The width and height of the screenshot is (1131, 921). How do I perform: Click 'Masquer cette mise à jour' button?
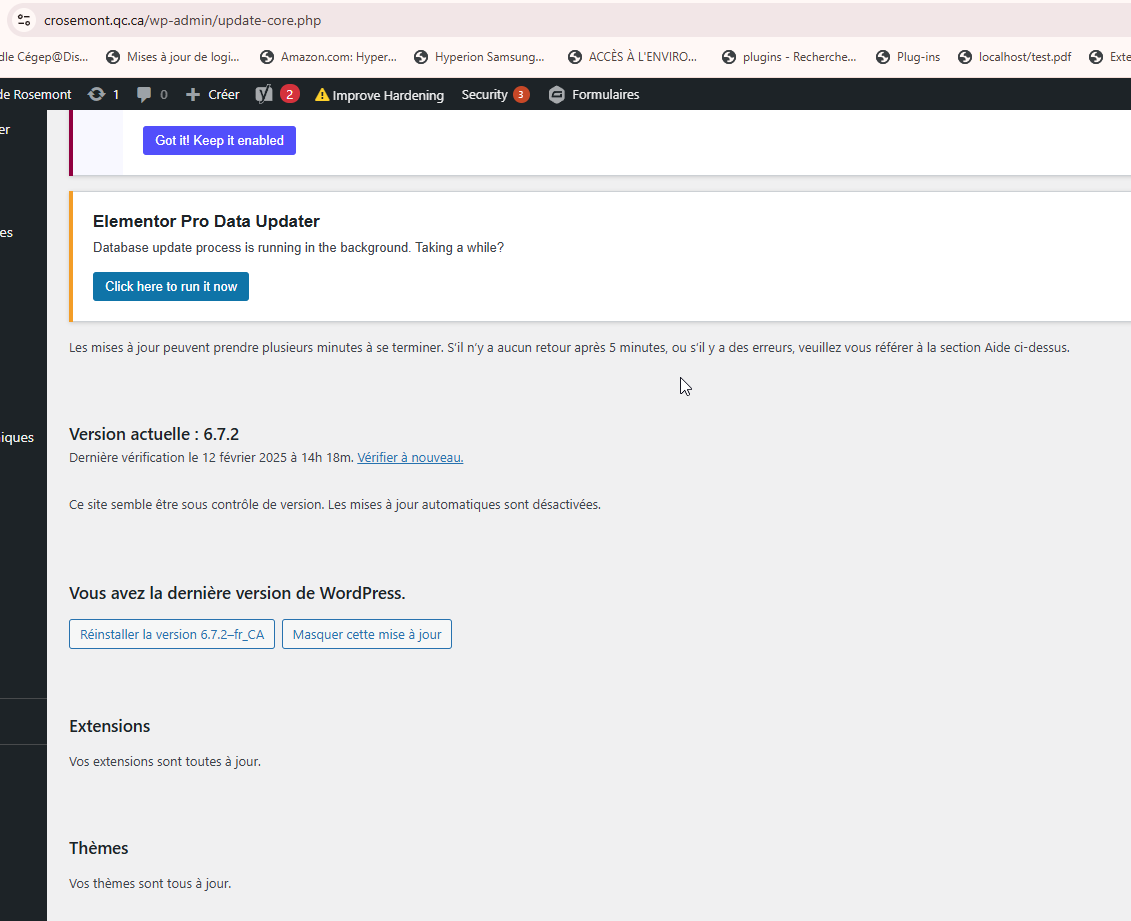(x=367, y=635)
